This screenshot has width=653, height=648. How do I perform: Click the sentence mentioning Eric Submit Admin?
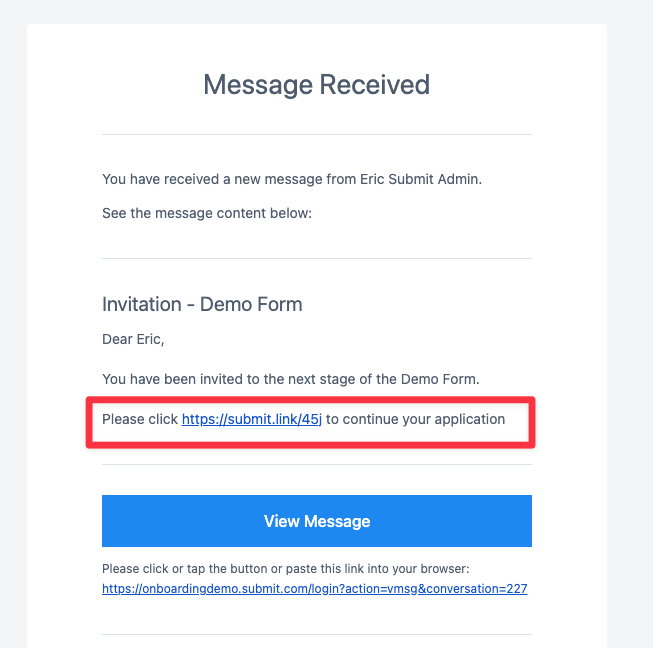292,179
